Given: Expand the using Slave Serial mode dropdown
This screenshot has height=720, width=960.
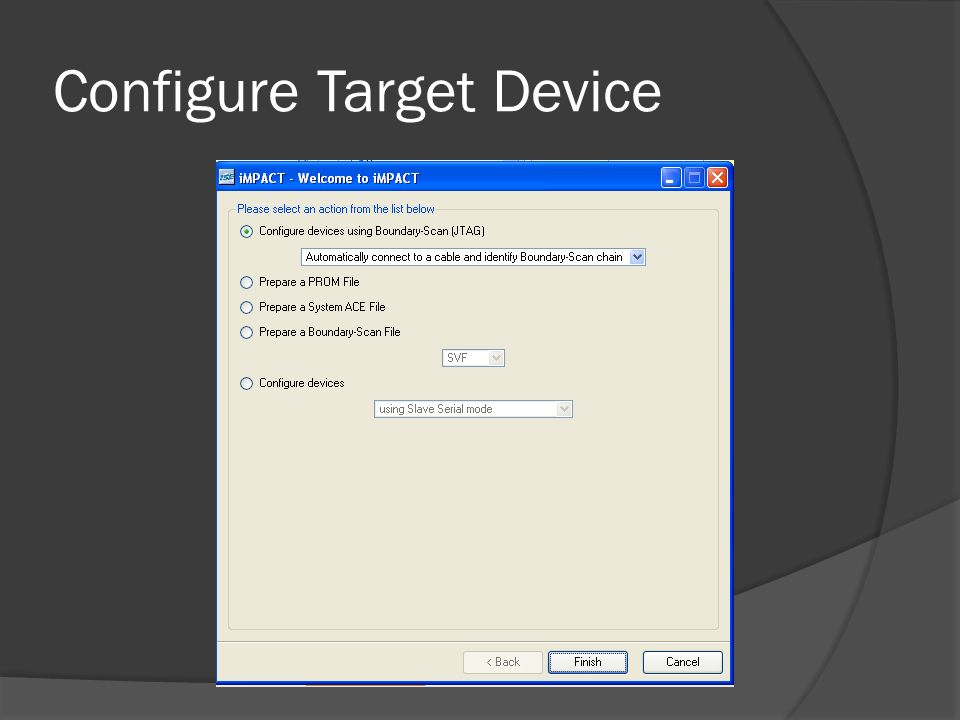Looking at the screenshot, I should [x=473, y=409].
